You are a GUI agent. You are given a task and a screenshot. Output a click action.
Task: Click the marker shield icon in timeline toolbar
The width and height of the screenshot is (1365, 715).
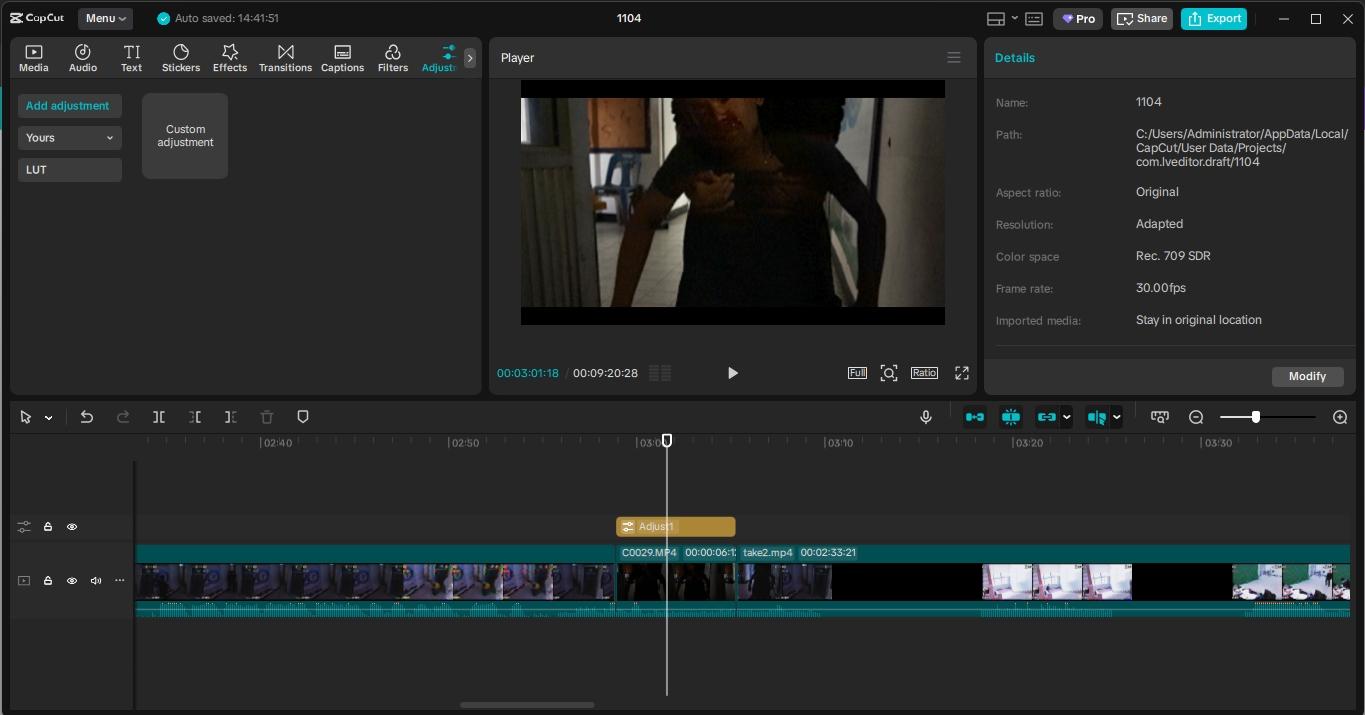pos(303,417)
